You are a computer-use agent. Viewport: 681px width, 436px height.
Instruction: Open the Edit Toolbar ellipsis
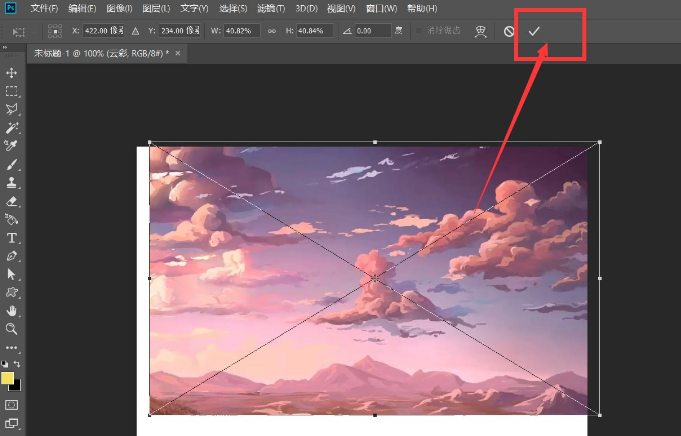pyautogui.click(x=11, y=347)
